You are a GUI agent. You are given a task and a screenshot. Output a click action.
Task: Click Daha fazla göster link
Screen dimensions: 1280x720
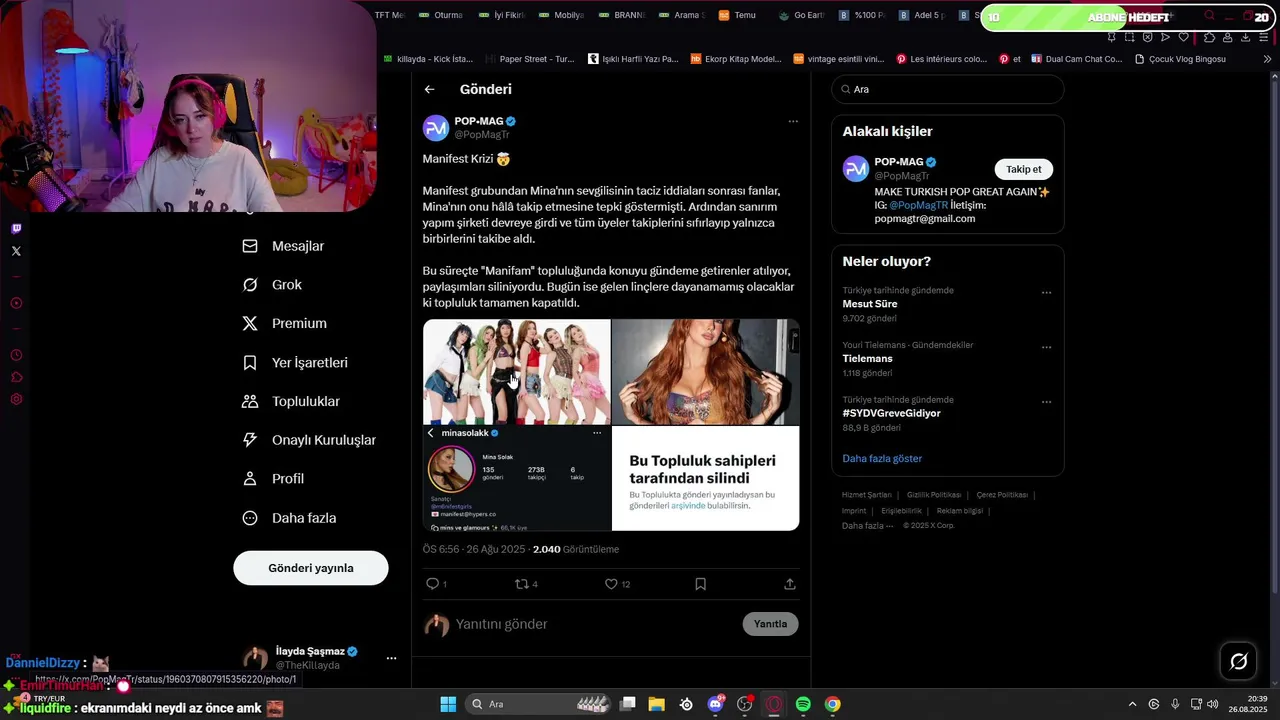882,458
